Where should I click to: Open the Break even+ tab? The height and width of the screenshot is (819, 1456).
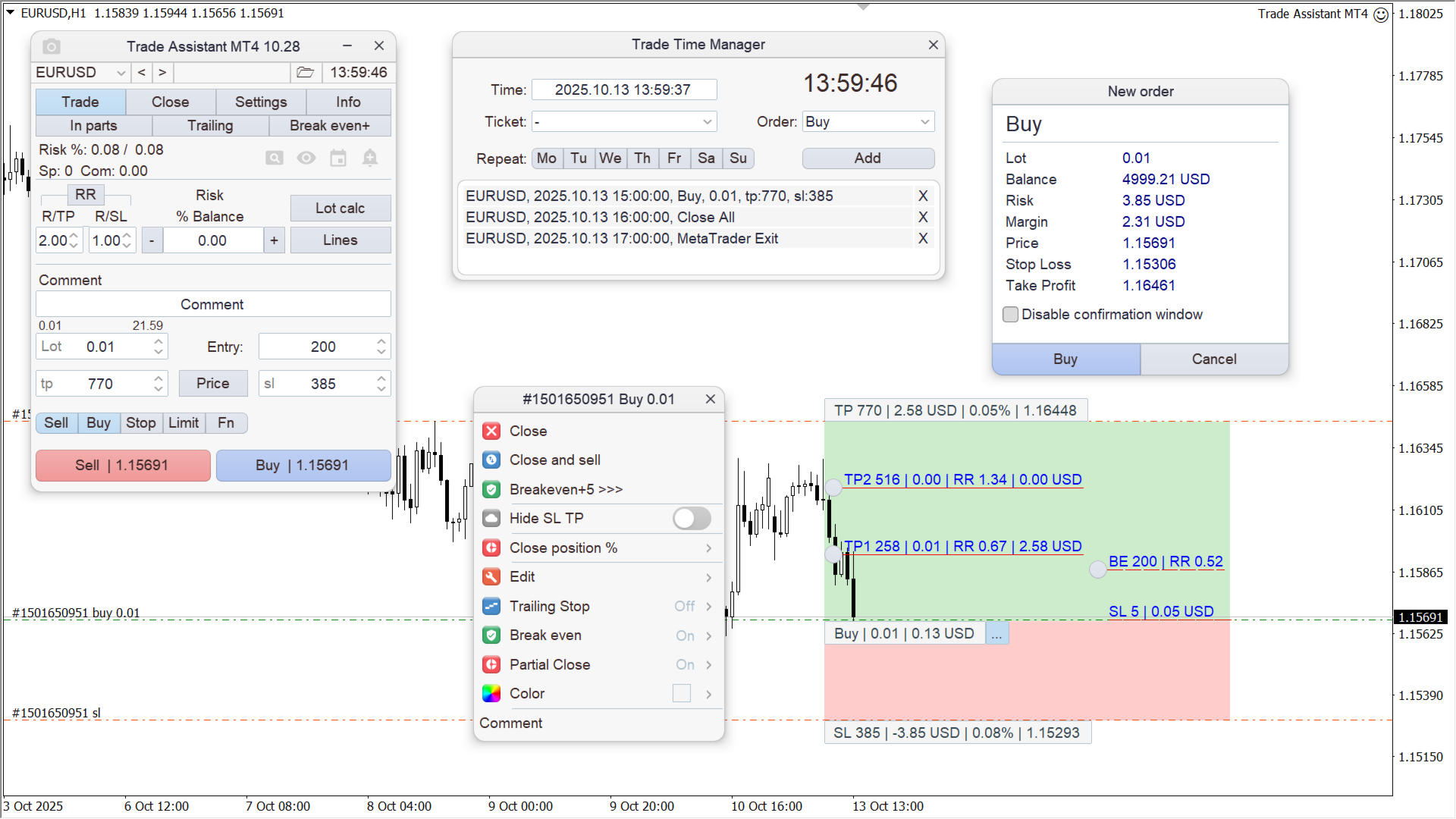[x=330, y=126]
